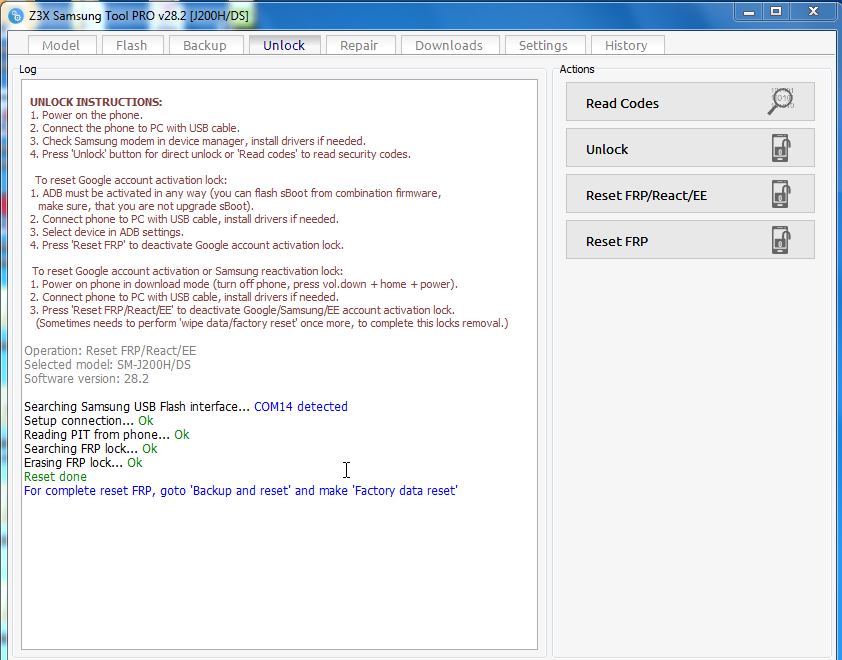Click the 'UNLOCK INSTRUCTIONS:' heading in log
The image size is (842, 660).
coord(96,102)
